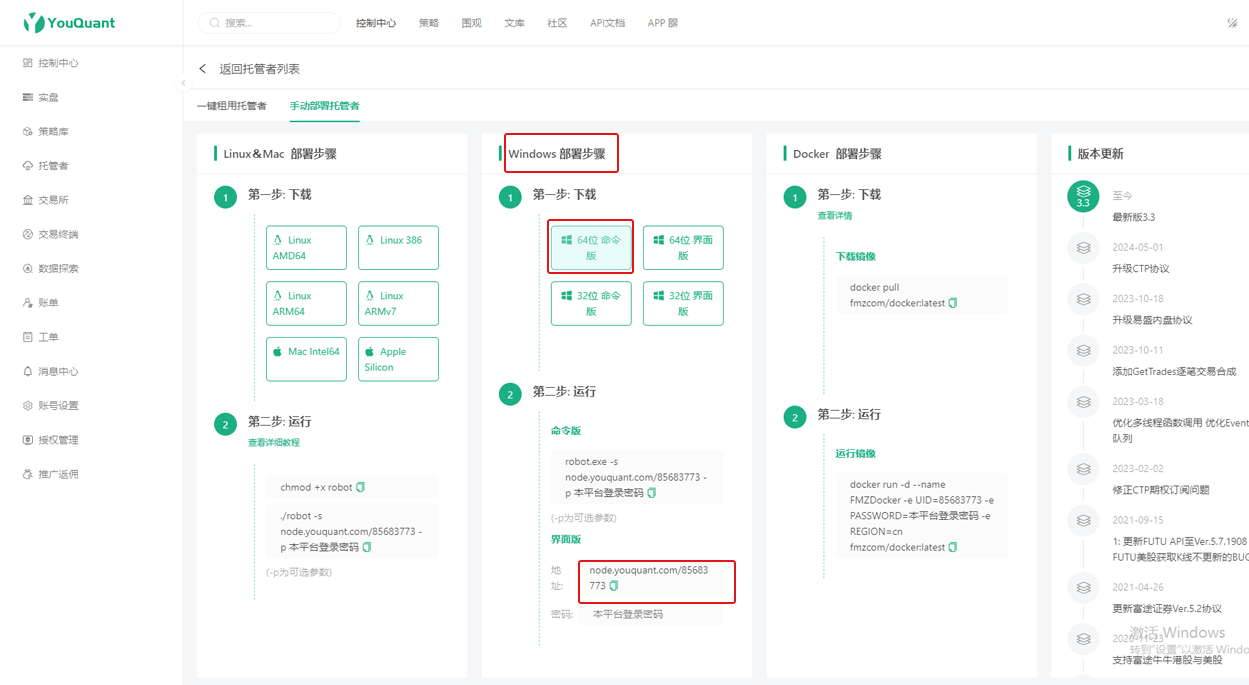The image size is (1249, 685).
Task: Copy the docker run command
Action: click(x=953, y=547)
